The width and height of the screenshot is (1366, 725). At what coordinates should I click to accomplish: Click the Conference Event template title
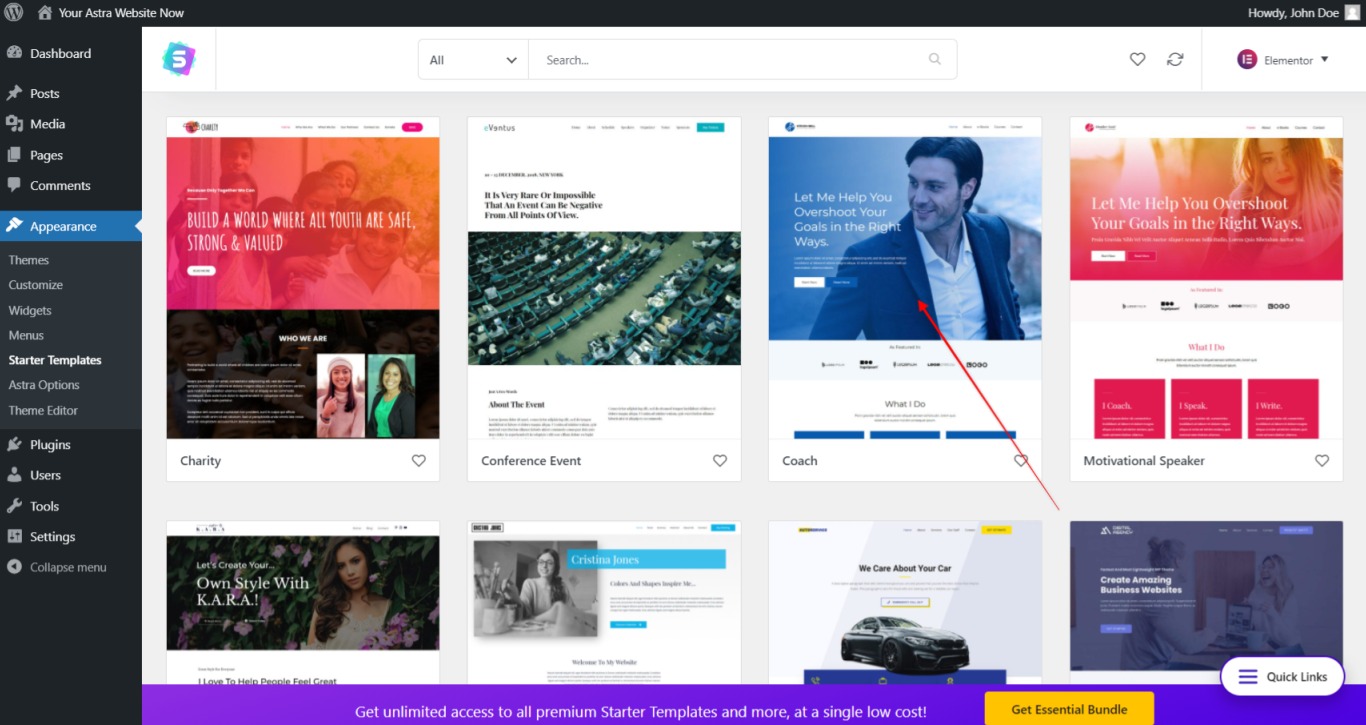[x=531, y=461]
